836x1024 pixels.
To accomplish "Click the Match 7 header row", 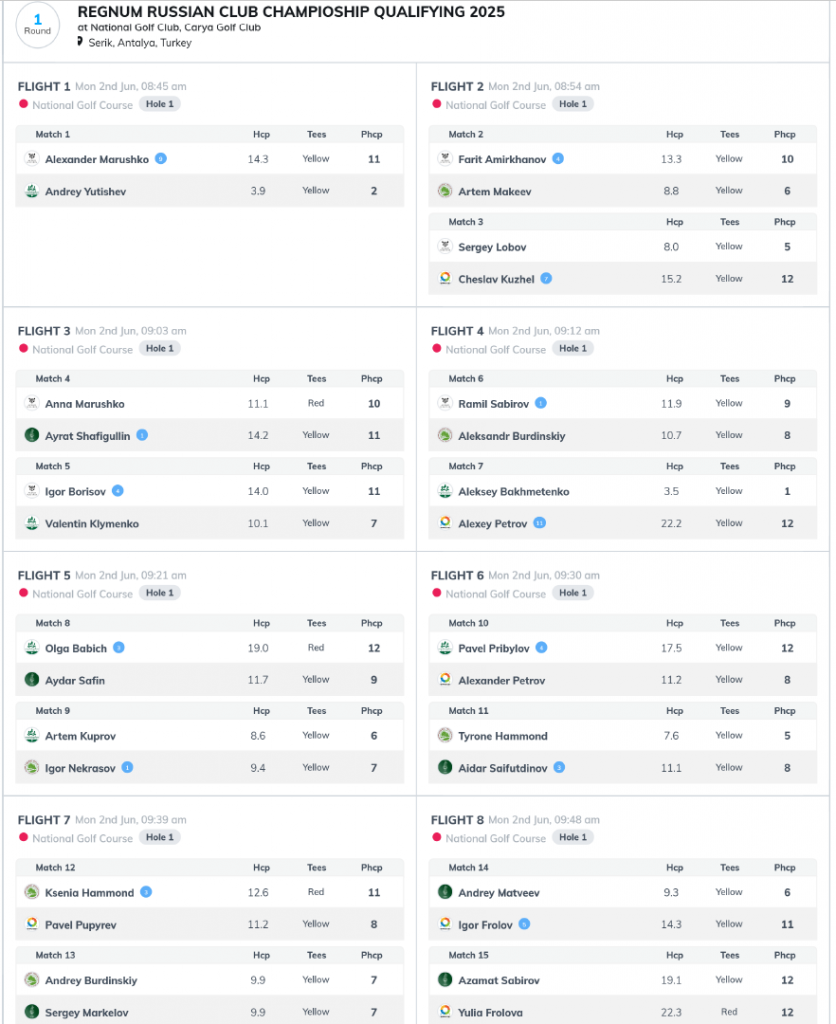I will (x=622, y=466).
